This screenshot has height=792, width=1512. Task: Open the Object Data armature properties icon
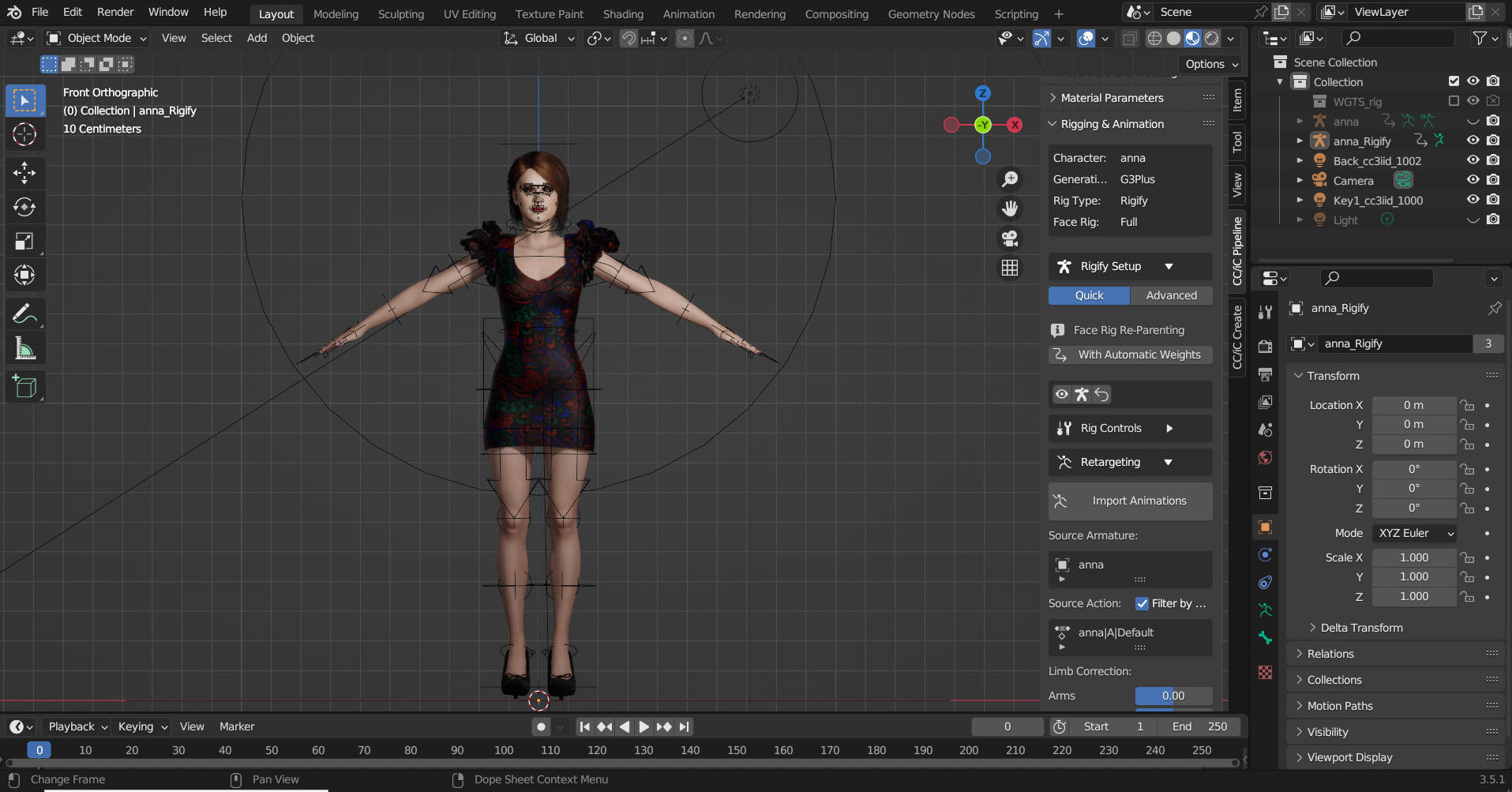click(x=1265, y=610)
